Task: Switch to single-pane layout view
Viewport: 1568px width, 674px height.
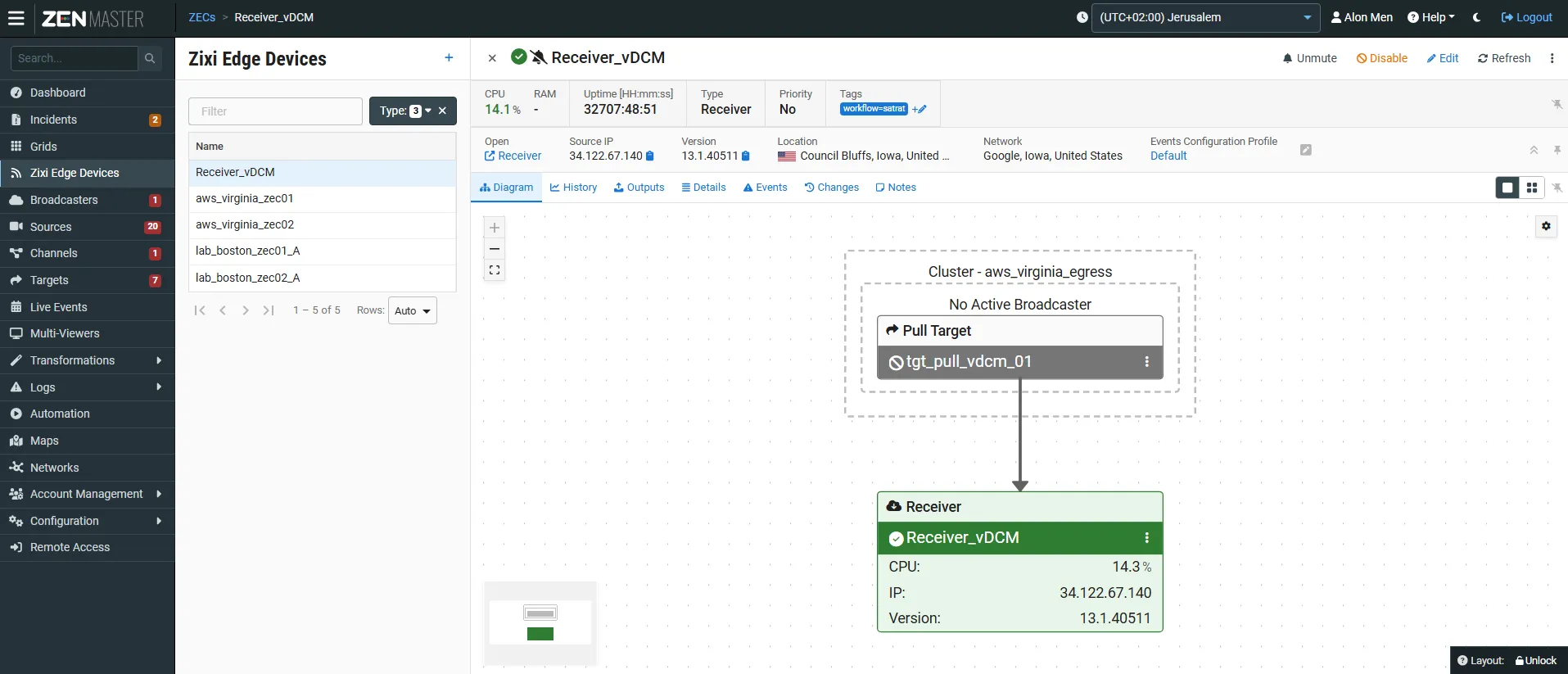Action: coord(1507,188)
